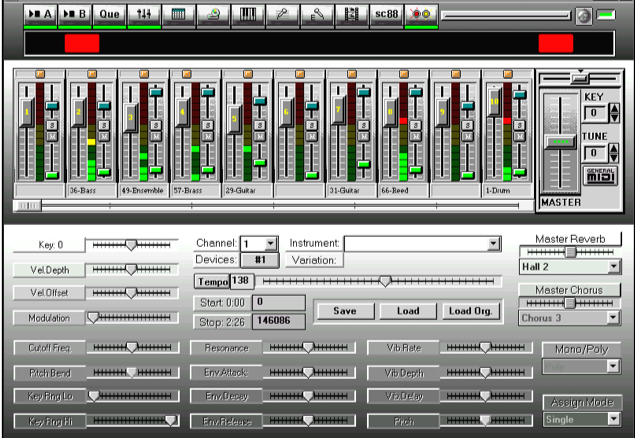This screenshot has width=635, height=438.
Task: Click the microphone toolbar icon
Action: coord(283,15)
